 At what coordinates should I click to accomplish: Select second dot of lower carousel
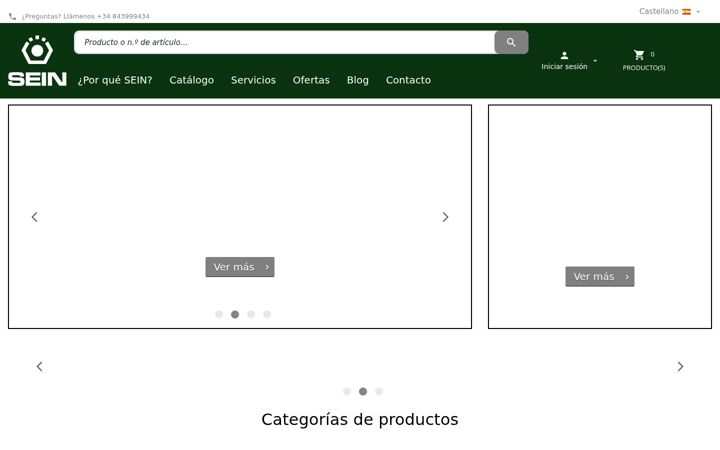pyautogui.click(x=363, y=391)
